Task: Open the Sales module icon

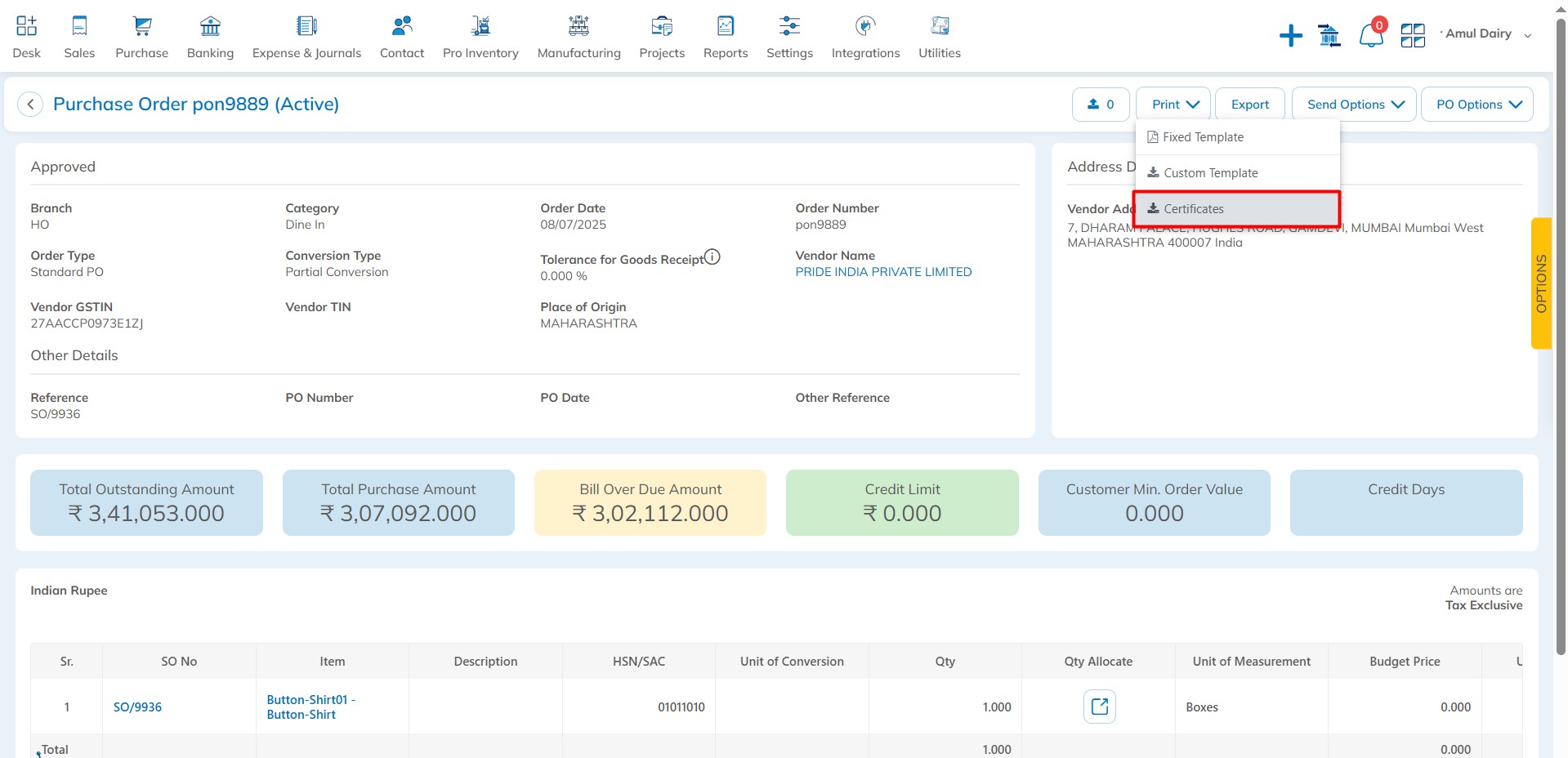Action: coord(79,26)
